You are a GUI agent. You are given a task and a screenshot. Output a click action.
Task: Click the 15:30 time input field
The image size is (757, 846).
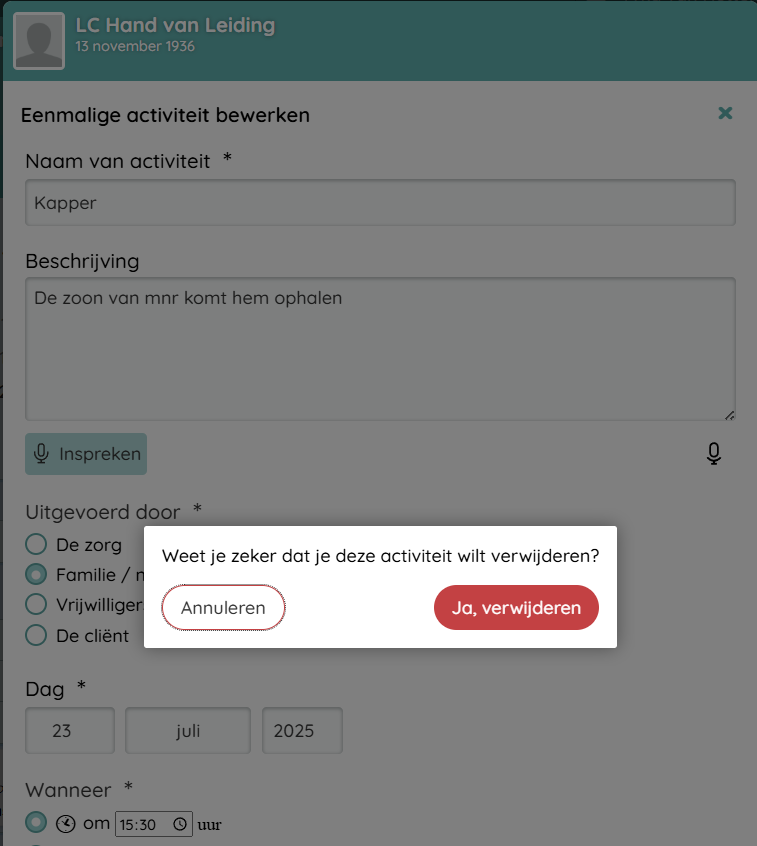[x=143, y=825]
